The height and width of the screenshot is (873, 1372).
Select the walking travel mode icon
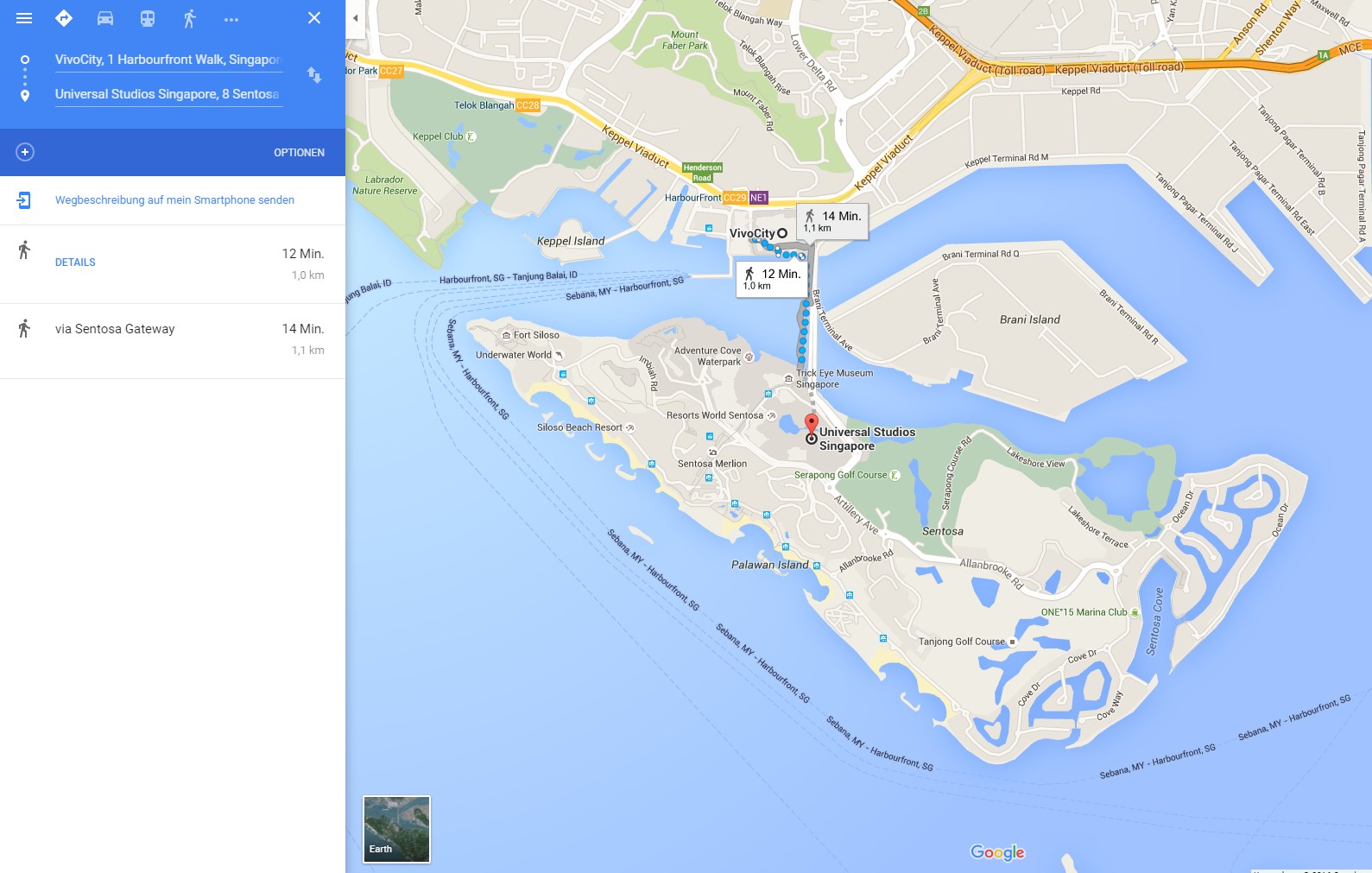190,18
